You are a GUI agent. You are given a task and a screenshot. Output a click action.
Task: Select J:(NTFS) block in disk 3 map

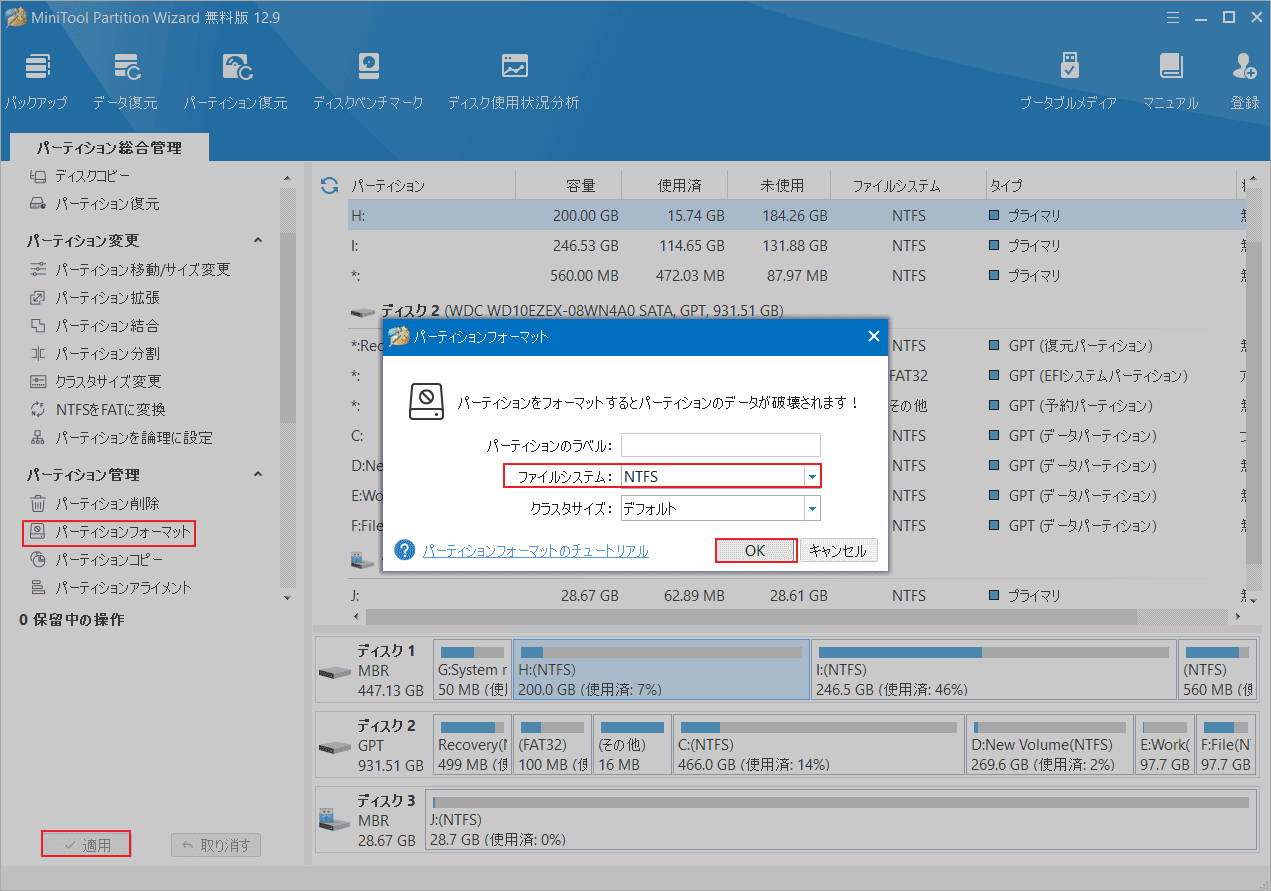click(x=840, y=820)
